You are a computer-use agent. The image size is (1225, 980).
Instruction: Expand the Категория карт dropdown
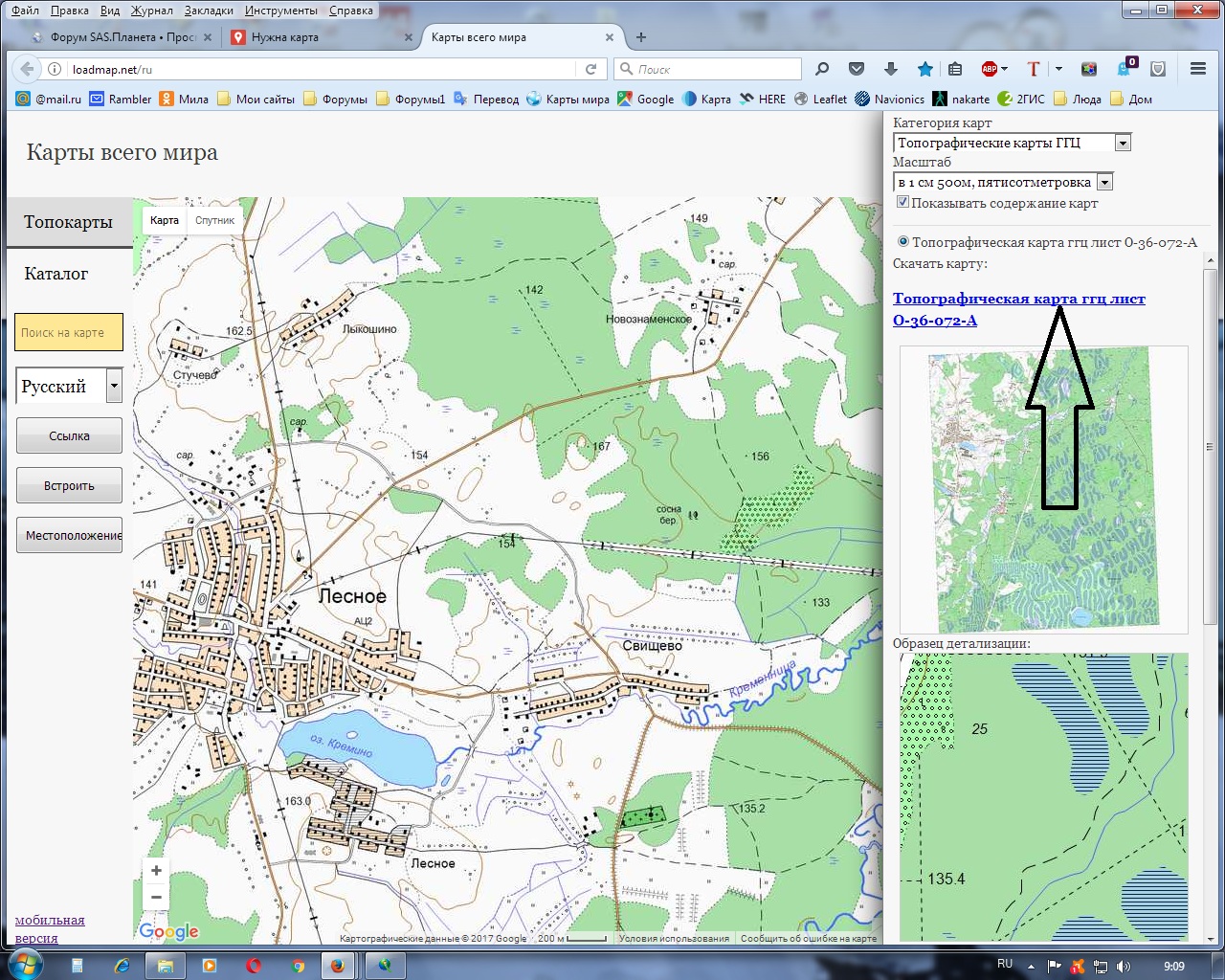tap(1123, 143)
